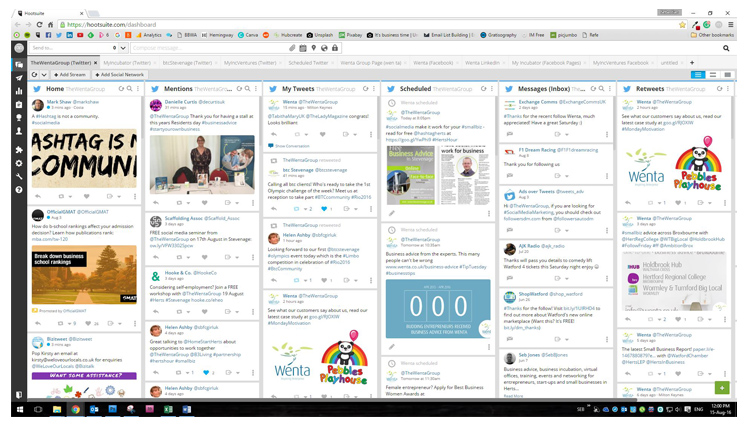Click the add location pin icon
The height and width of the screenshot is (425, 749).
click(x=313, y=48)
